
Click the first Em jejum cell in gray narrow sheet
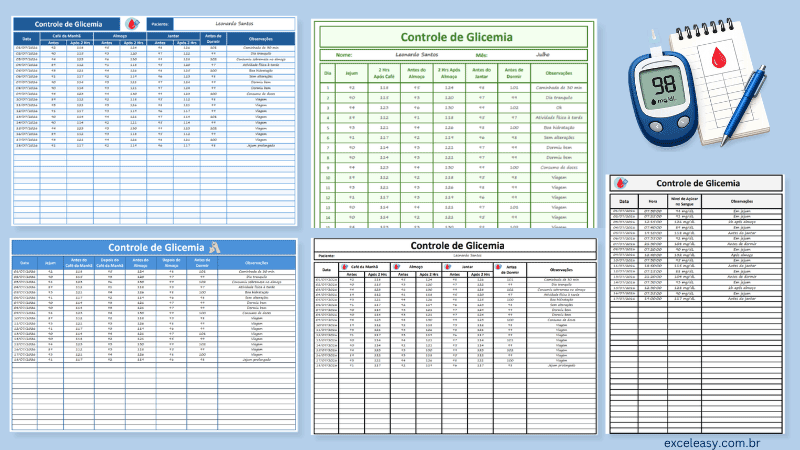[742, 211]
